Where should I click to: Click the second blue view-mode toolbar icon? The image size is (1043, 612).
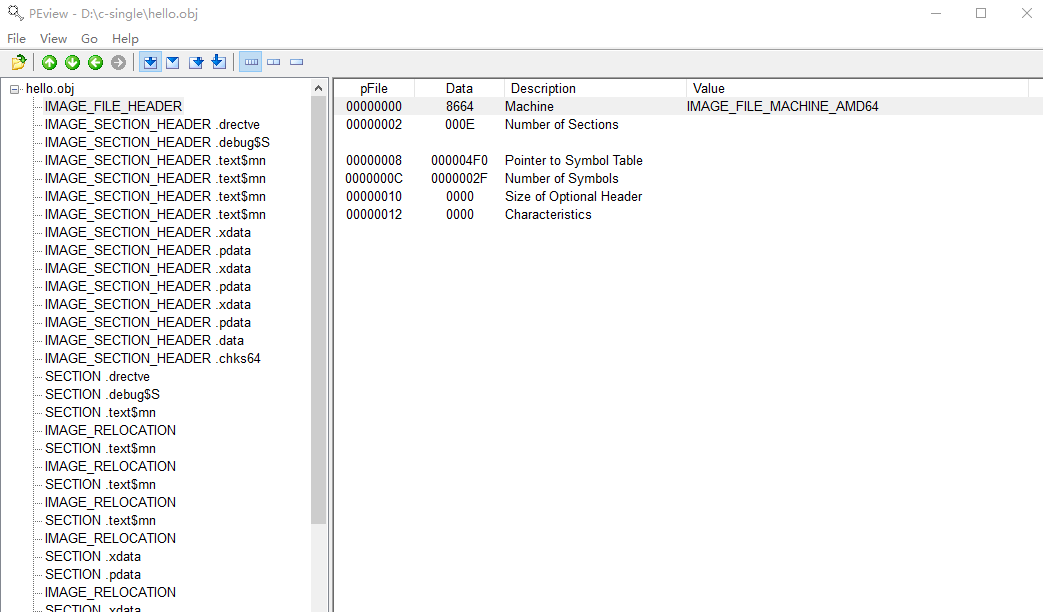[173, 63]
